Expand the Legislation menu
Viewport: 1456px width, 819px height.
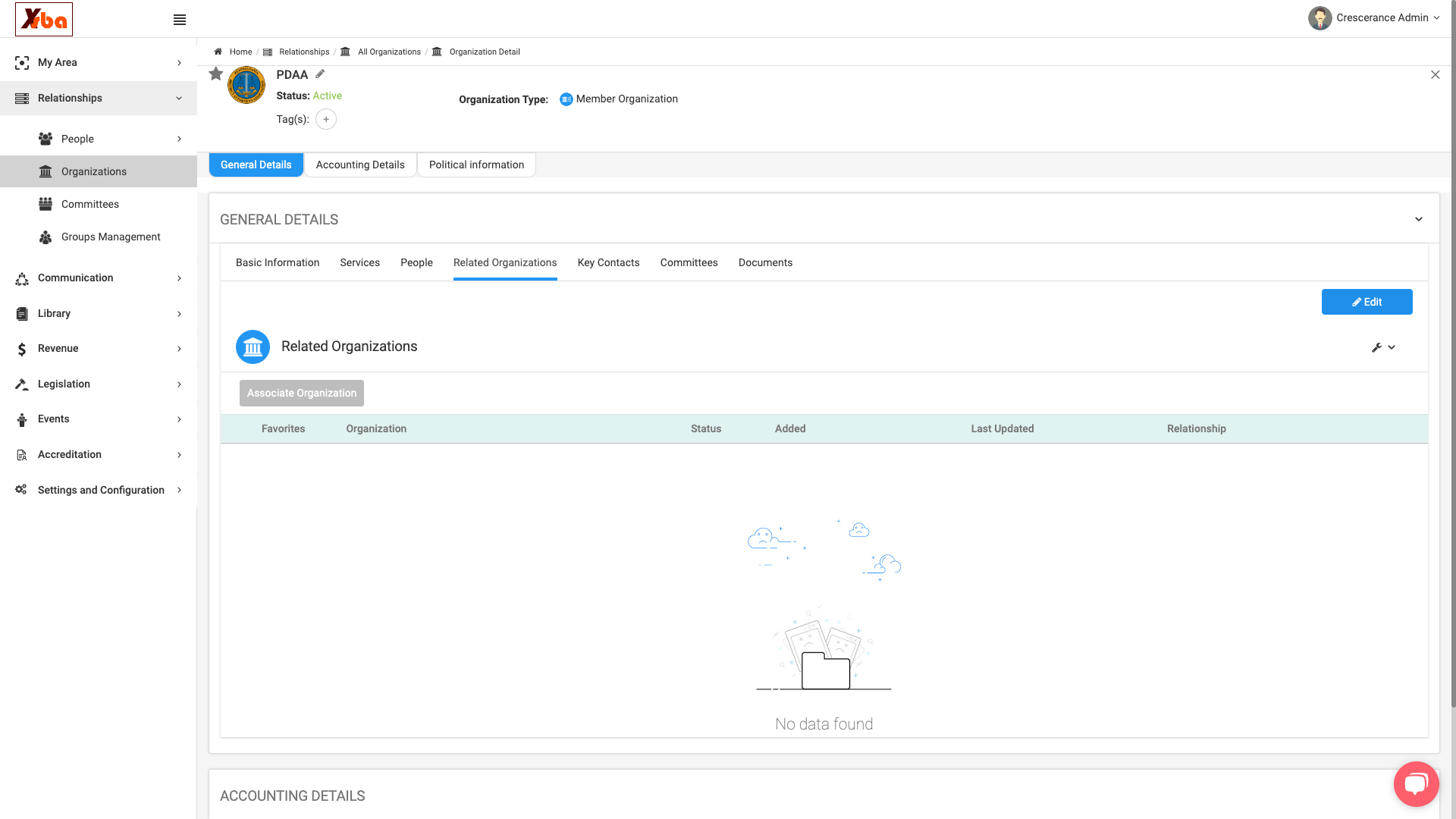click(99, 384)
